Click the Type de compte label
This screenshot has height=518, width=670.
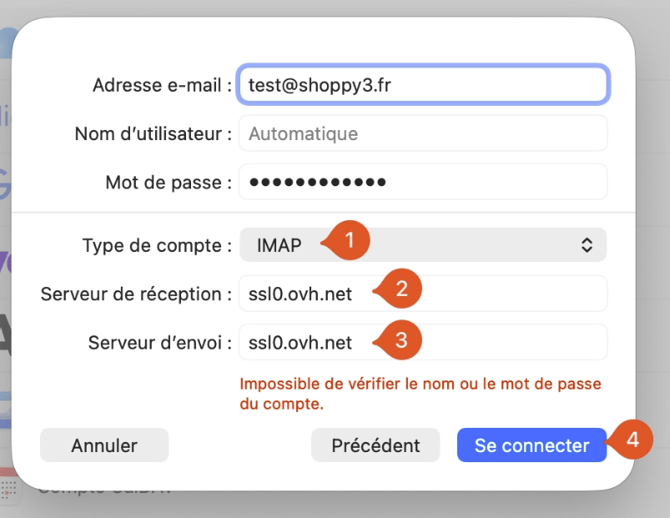point(157,246)
